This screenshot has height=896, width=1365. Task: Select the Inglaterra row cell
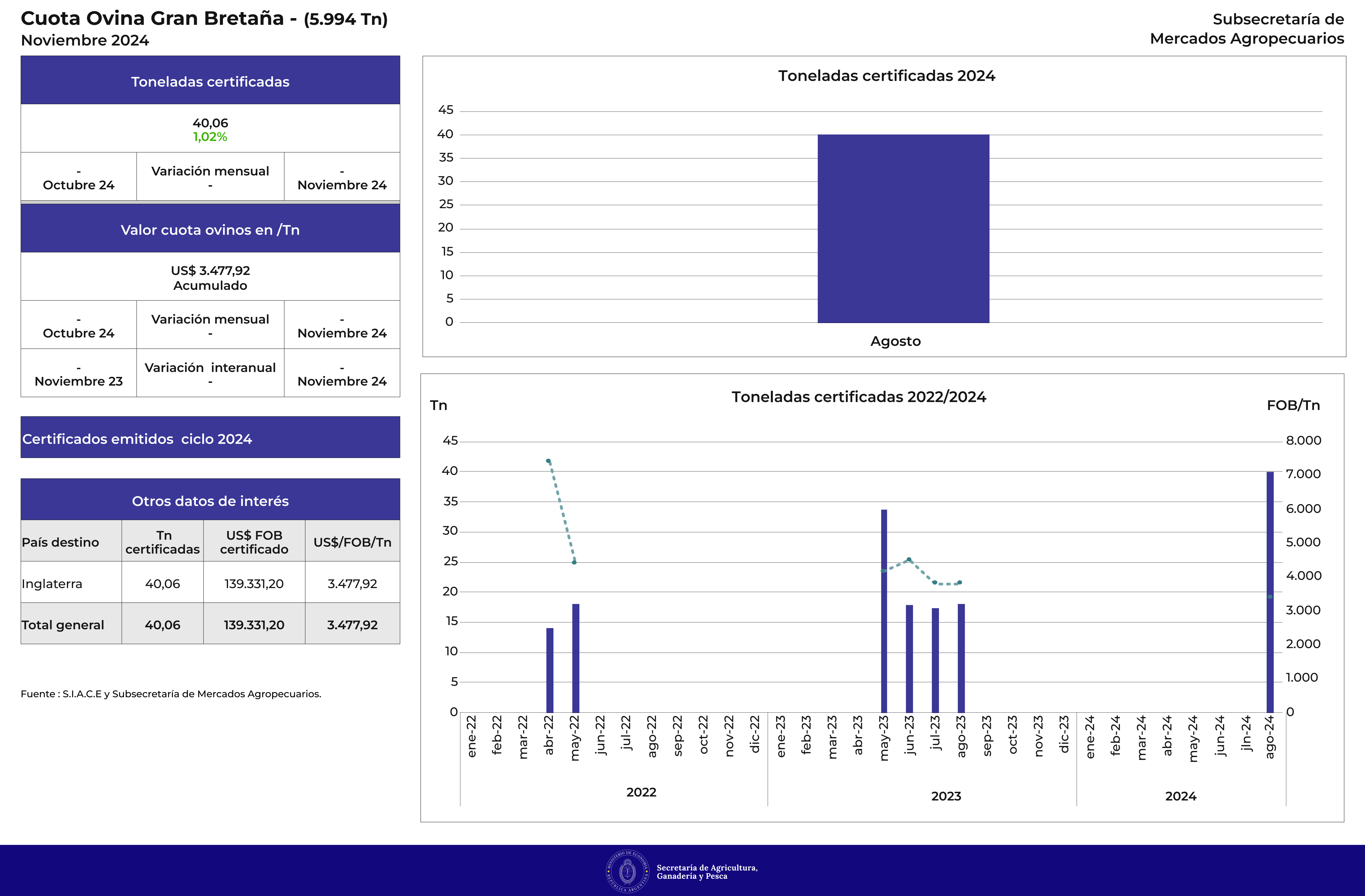(52, 584)
